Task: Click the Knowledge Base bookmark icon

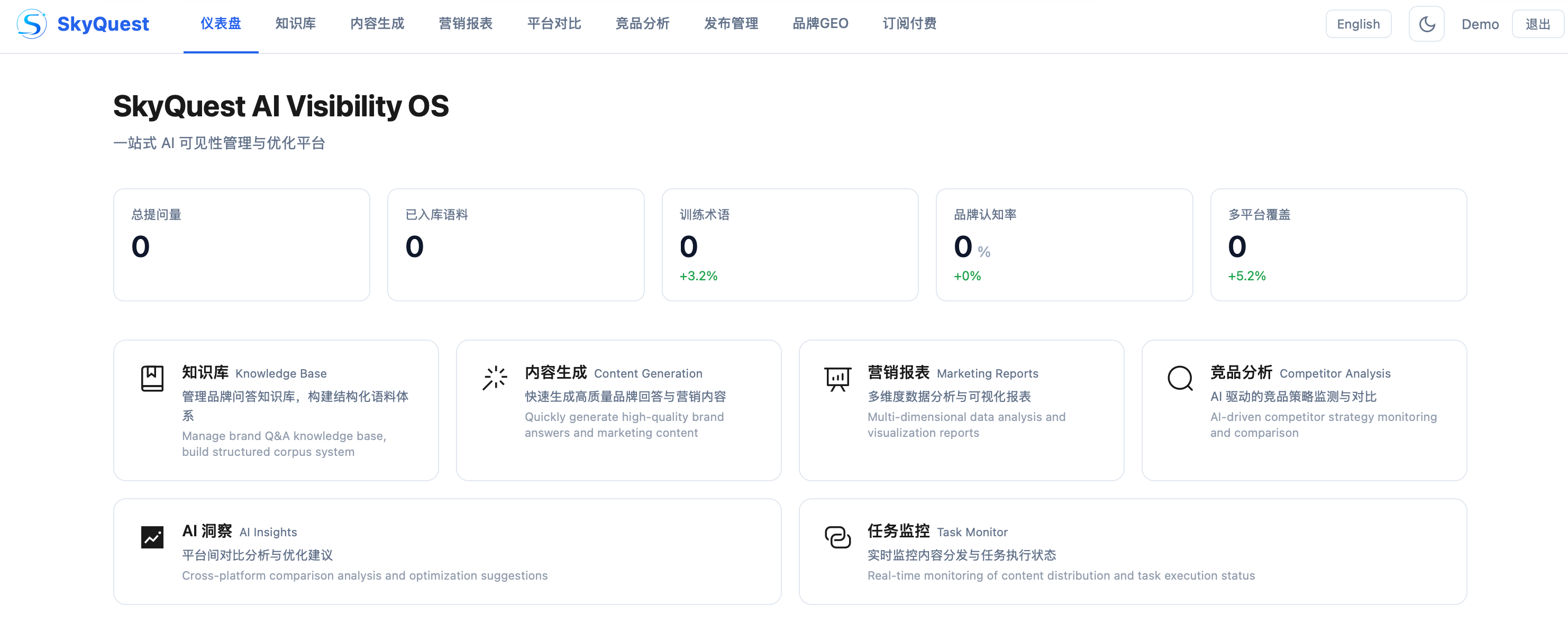Action: point(152,378)
